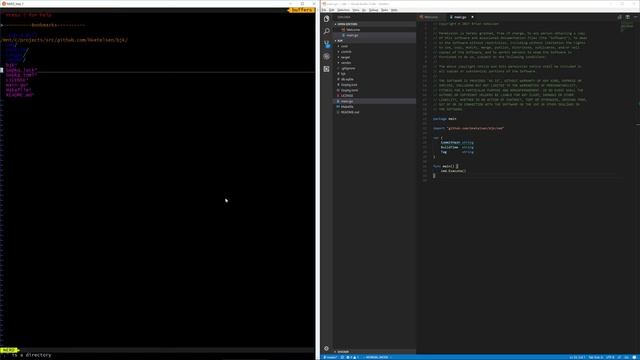Image resolution: width=640 pixels, height=360 pixels.
Task: Close the main.go editor tab
Action: click(x=472, y=17)
